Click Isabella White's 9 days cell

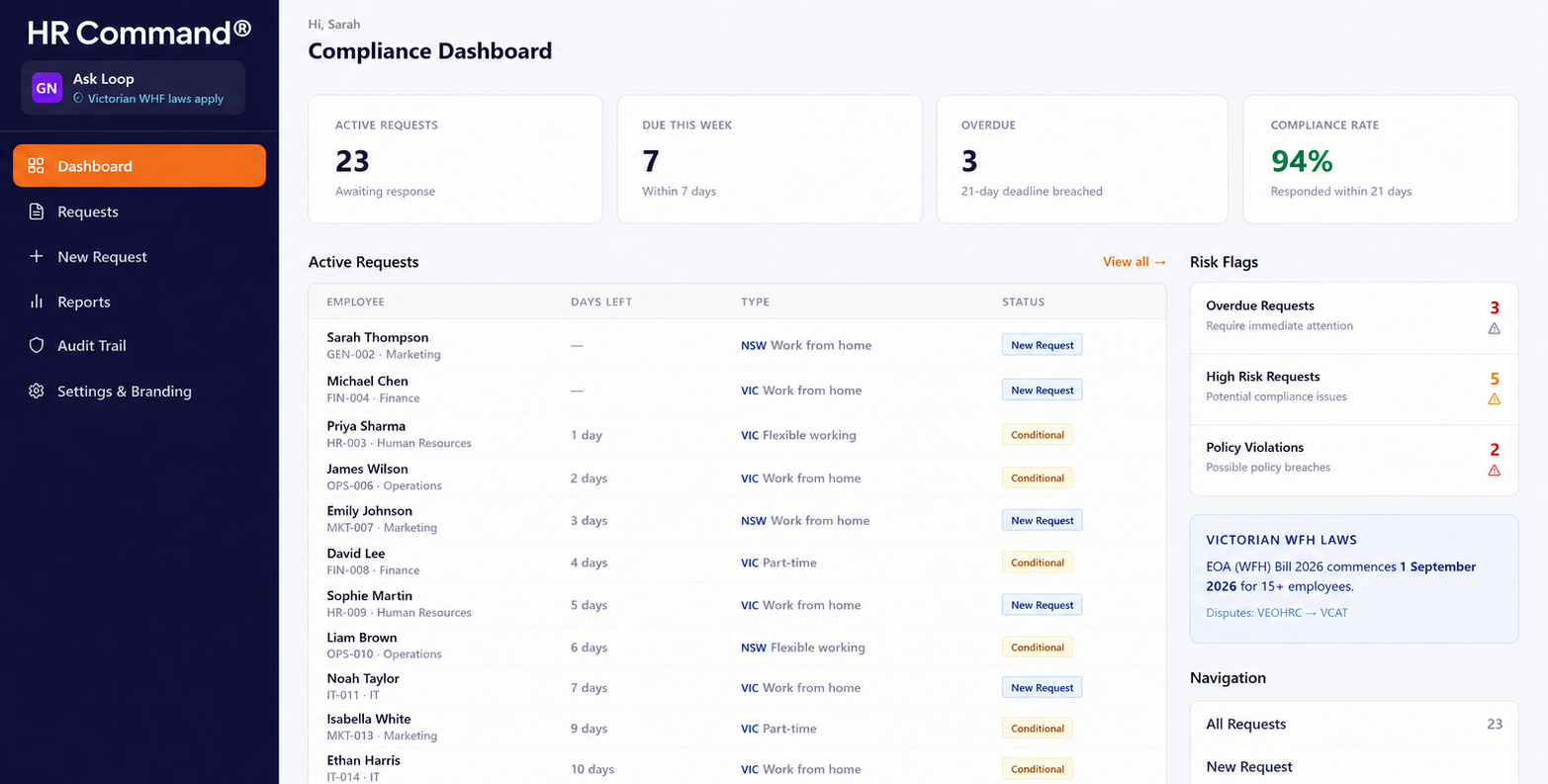pos(590,729)
